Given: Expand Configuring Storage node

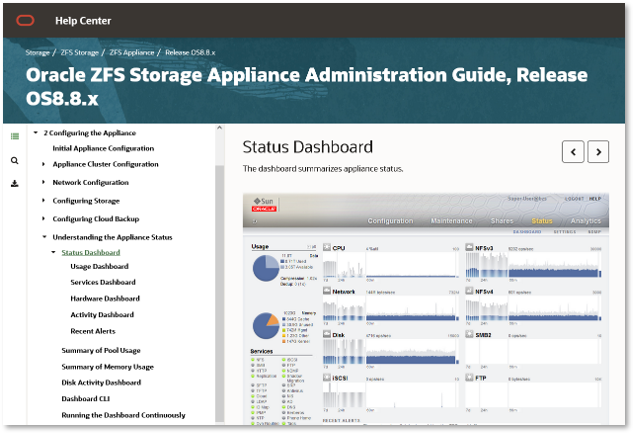Looking at the screenshot, I should point(44,200).
